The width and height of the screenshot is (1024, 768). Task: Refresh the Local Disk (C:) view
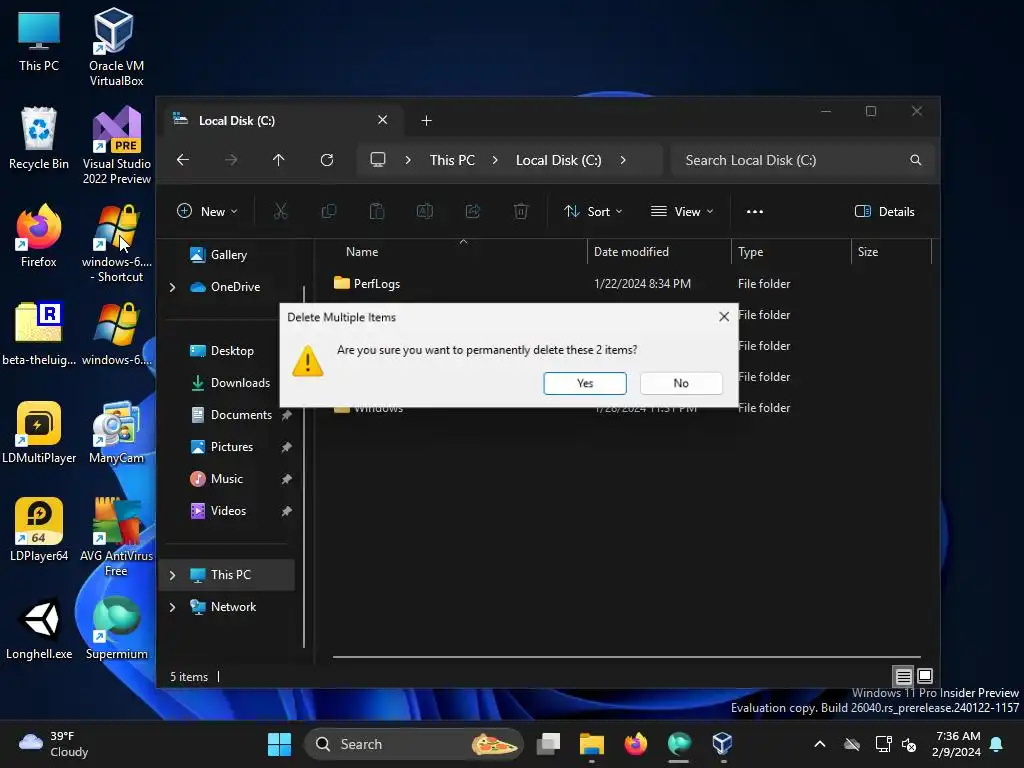[x=327, y=160]
